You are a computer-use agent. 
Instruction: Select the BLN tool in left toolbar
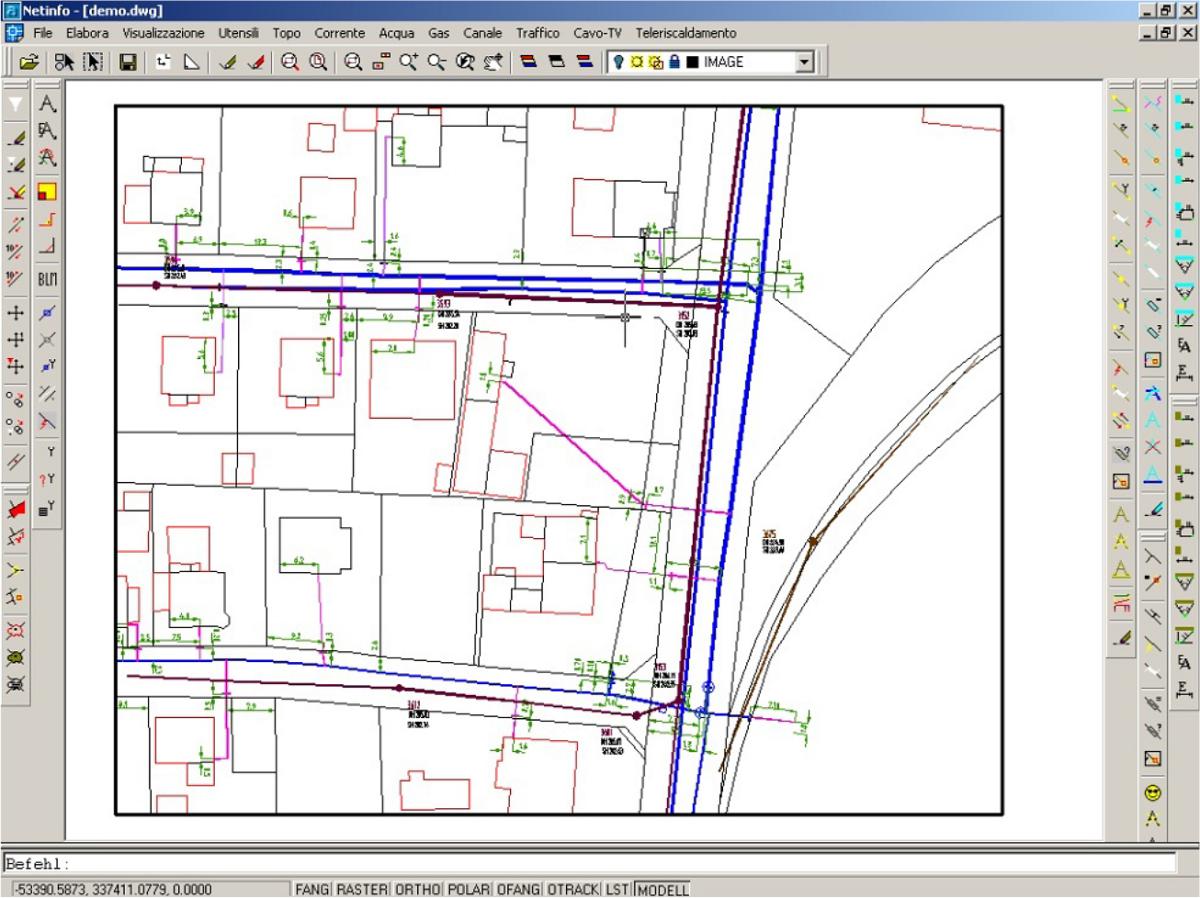tap(47, 279)
